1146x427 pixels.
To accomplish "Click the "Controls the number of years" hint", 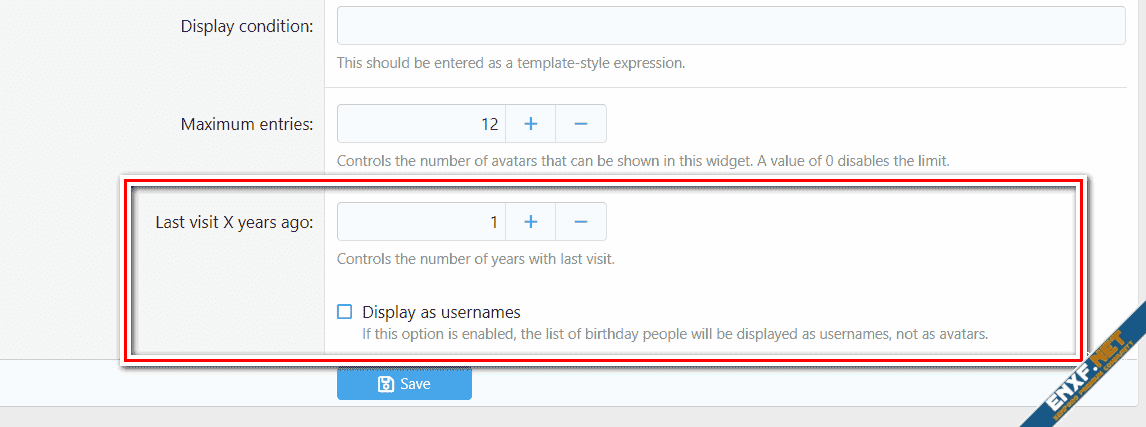I will click(x=475, y=259).
